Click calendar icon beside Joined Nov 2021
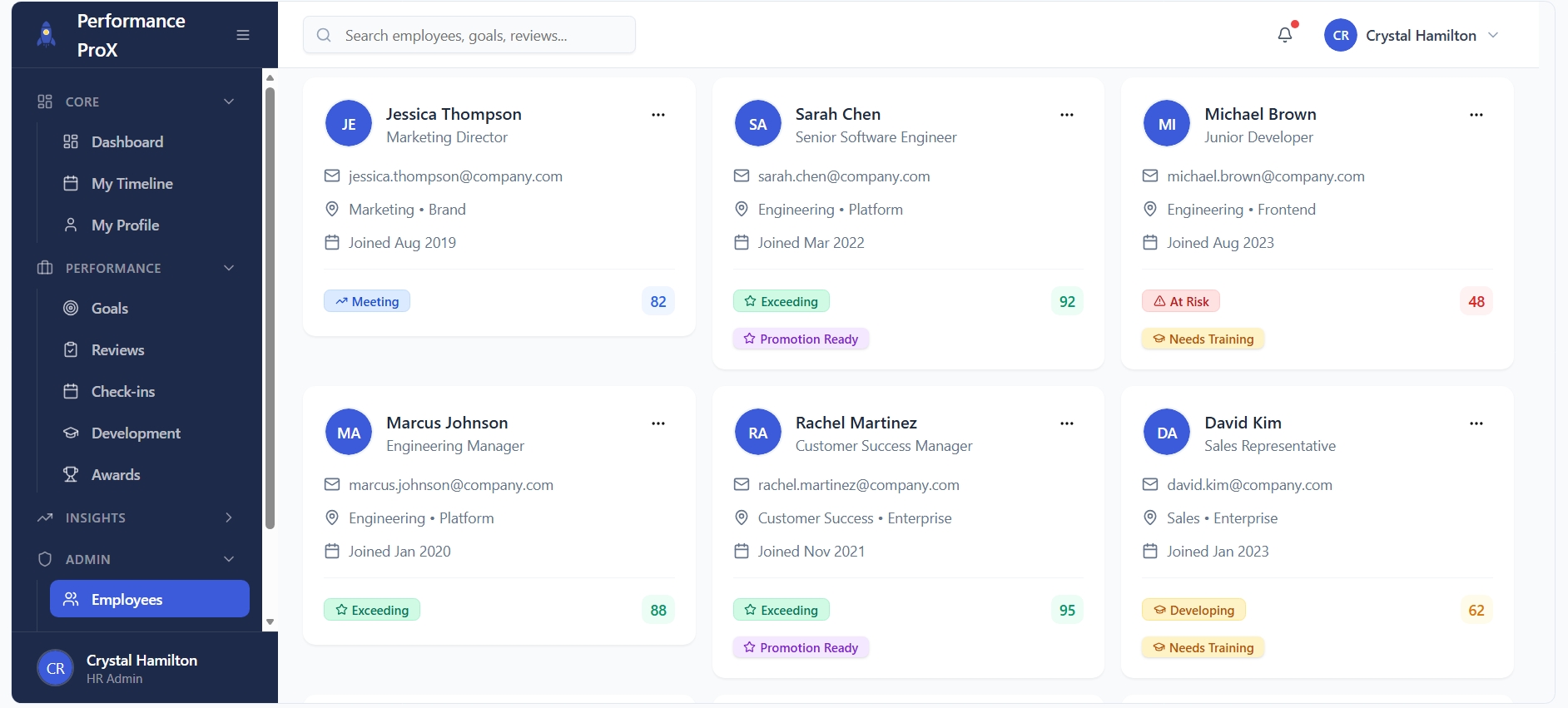Image resolution: width=1568 pixels, height=708 pixels. click(x=742, y=552)
